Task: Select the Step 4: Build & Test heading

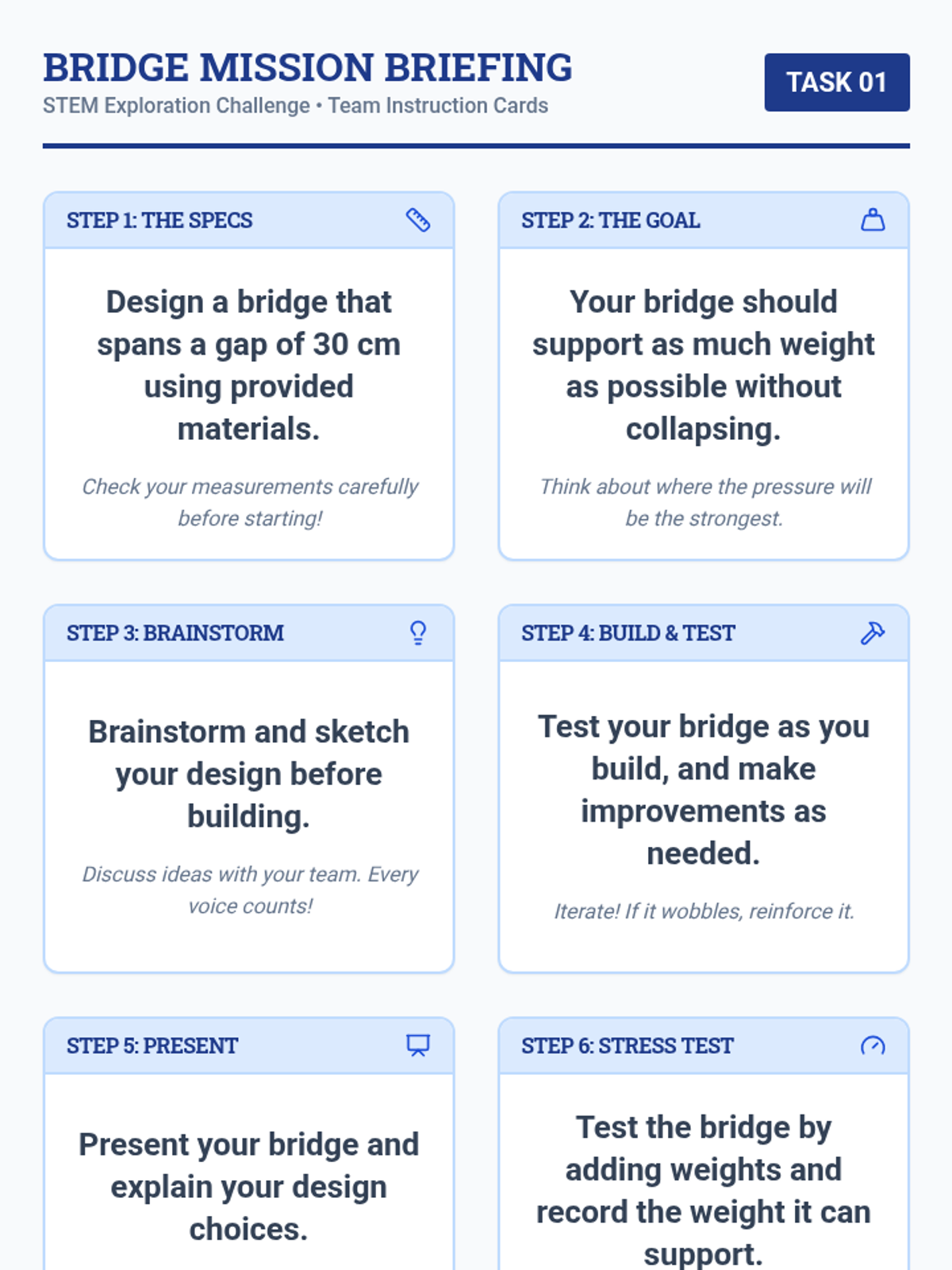Action: [628, 633]
